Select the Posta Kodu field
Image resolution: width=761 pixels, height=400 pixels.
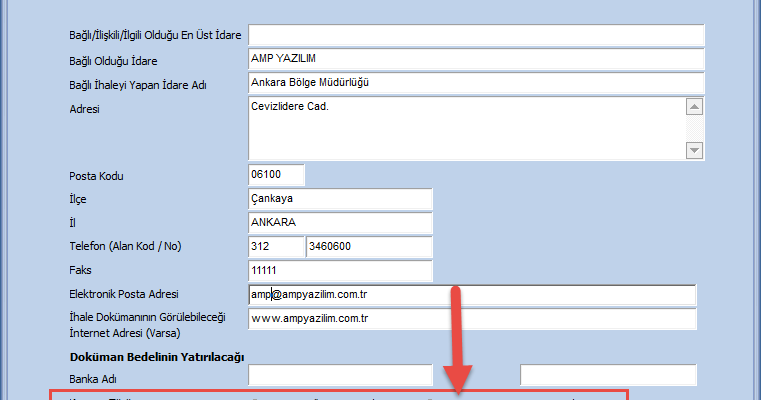point(275,175)
